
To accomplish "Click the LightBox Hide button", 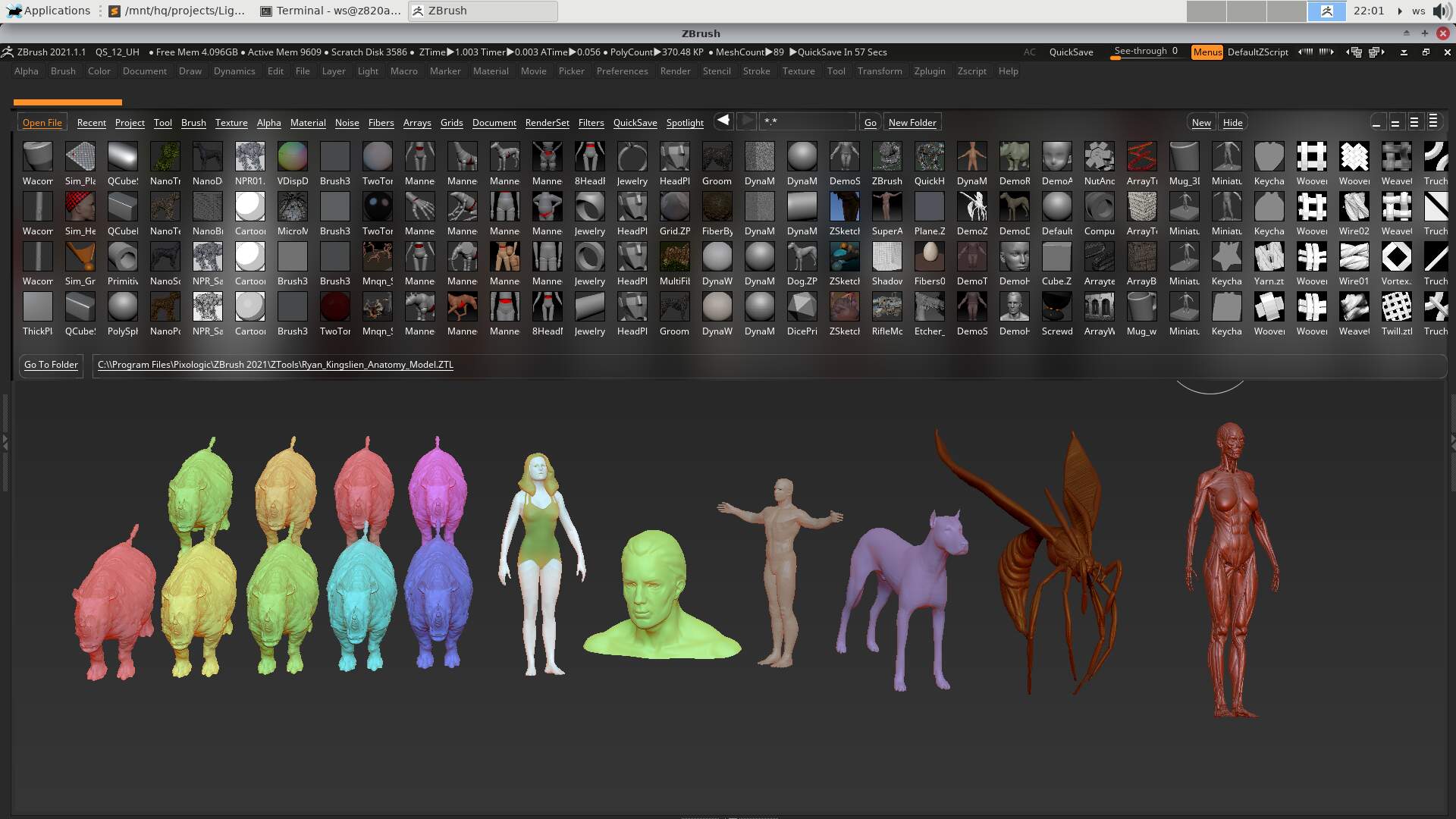I will click(1232, 122).
